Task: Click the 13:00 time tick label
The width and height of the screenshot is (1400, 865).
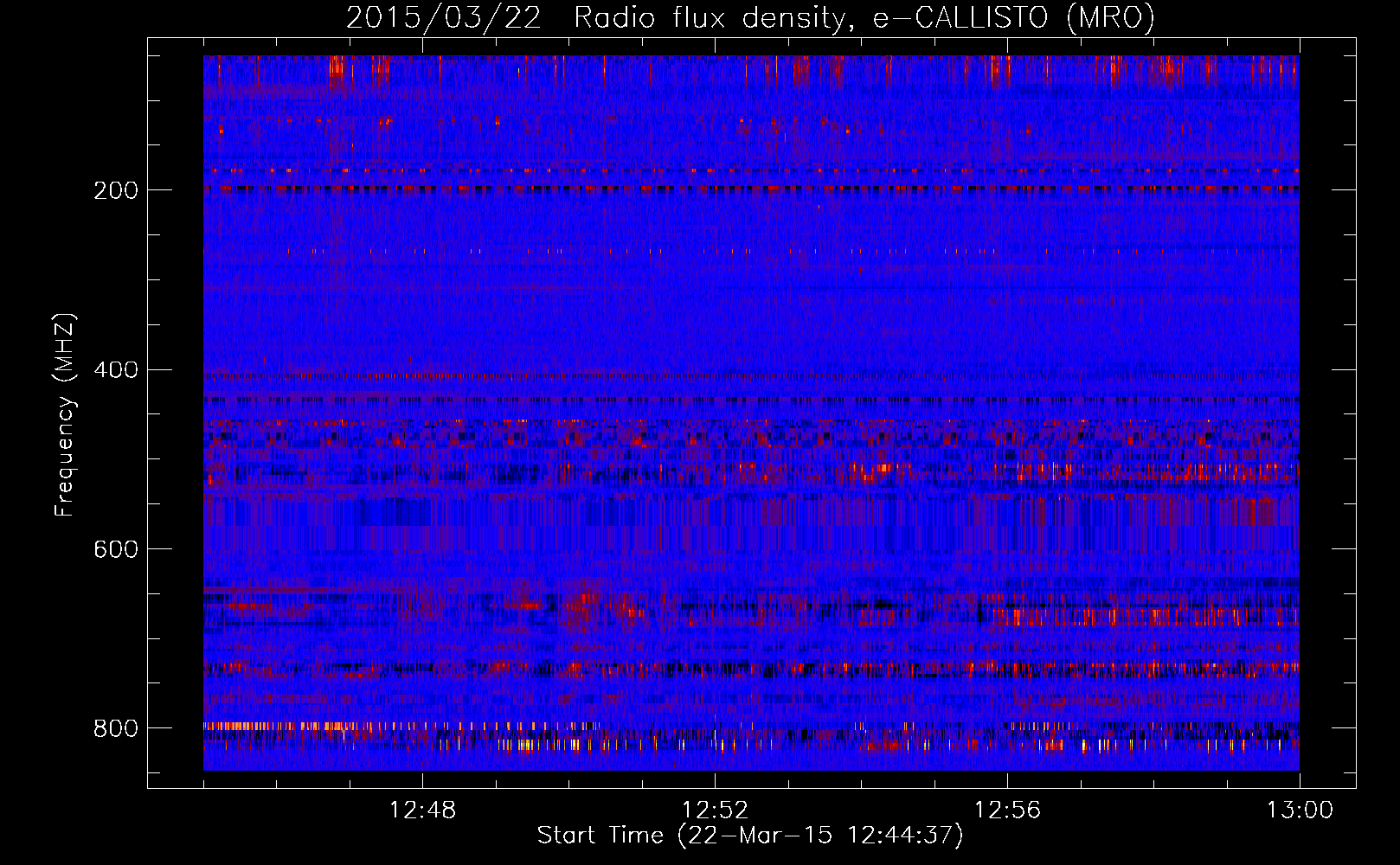Action: coord(1300,811)
